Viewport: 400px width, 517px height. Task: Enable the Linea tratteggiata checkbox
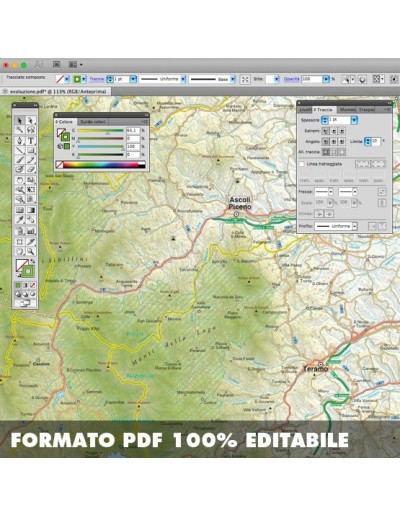tap(302, 164)
